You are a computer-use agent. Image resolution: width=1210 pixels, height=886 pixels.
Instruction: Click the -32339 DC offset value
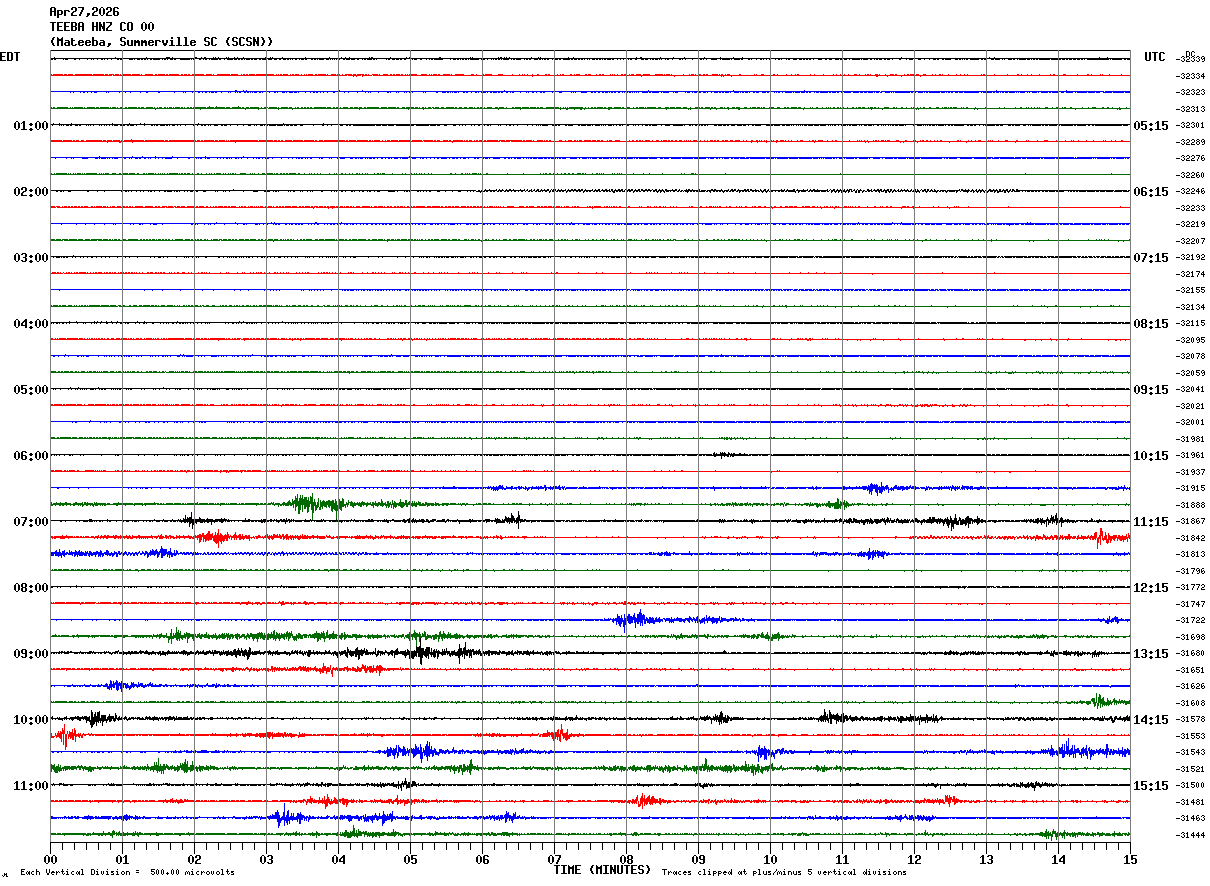1191,60
